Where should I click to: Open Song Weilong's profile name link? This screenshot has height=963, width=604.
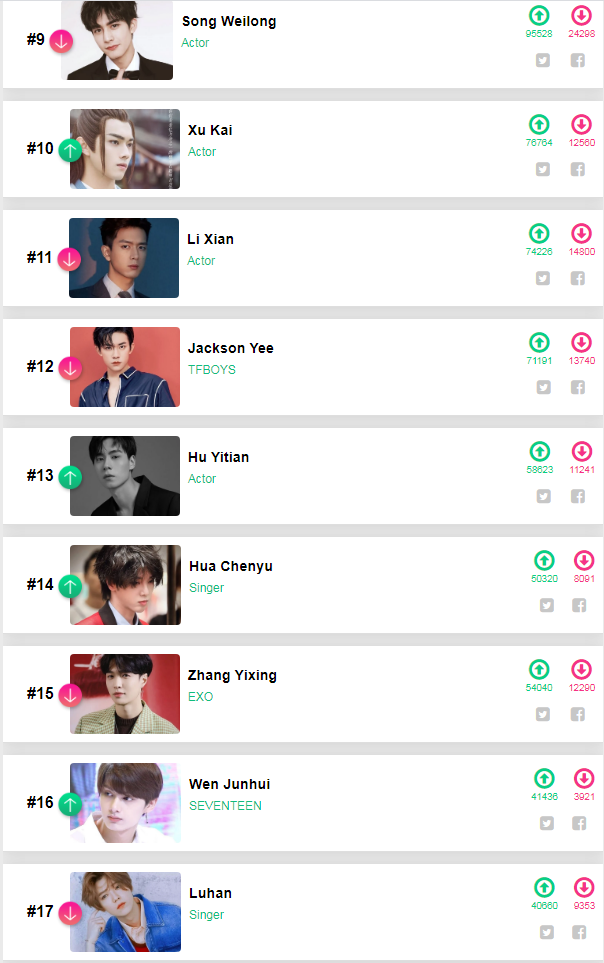click(229, 21)
